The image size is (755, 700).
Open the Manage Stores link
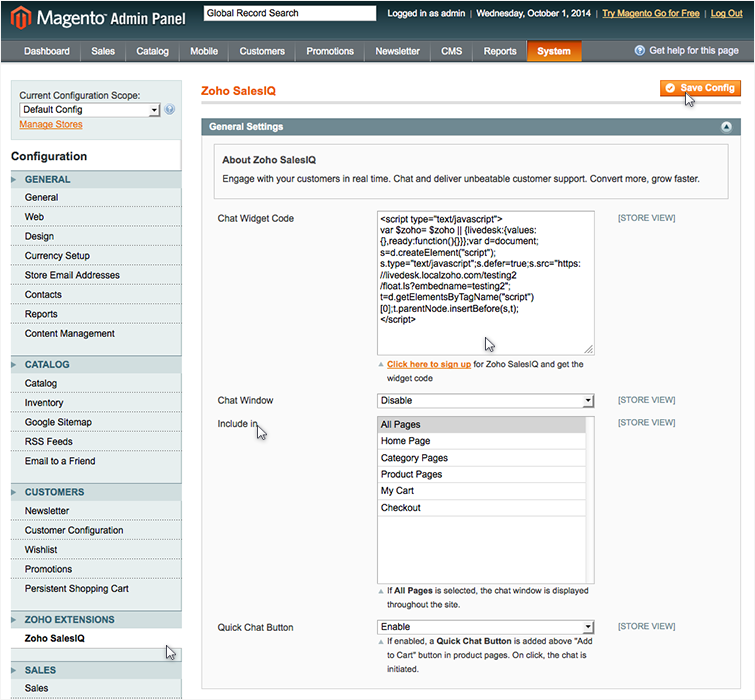click(51, 124)
